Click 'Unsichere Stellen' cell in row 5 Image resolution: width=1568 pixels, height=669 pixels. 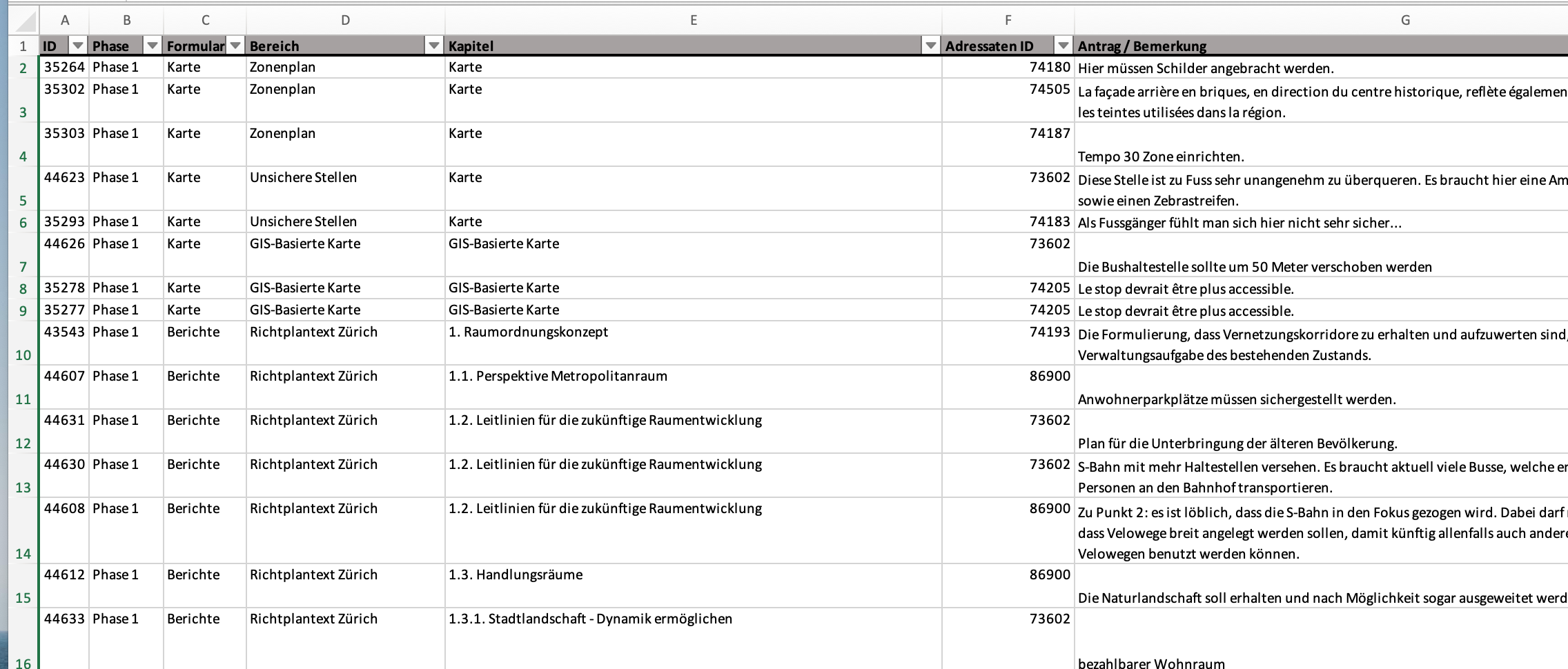tap(346, 189)
